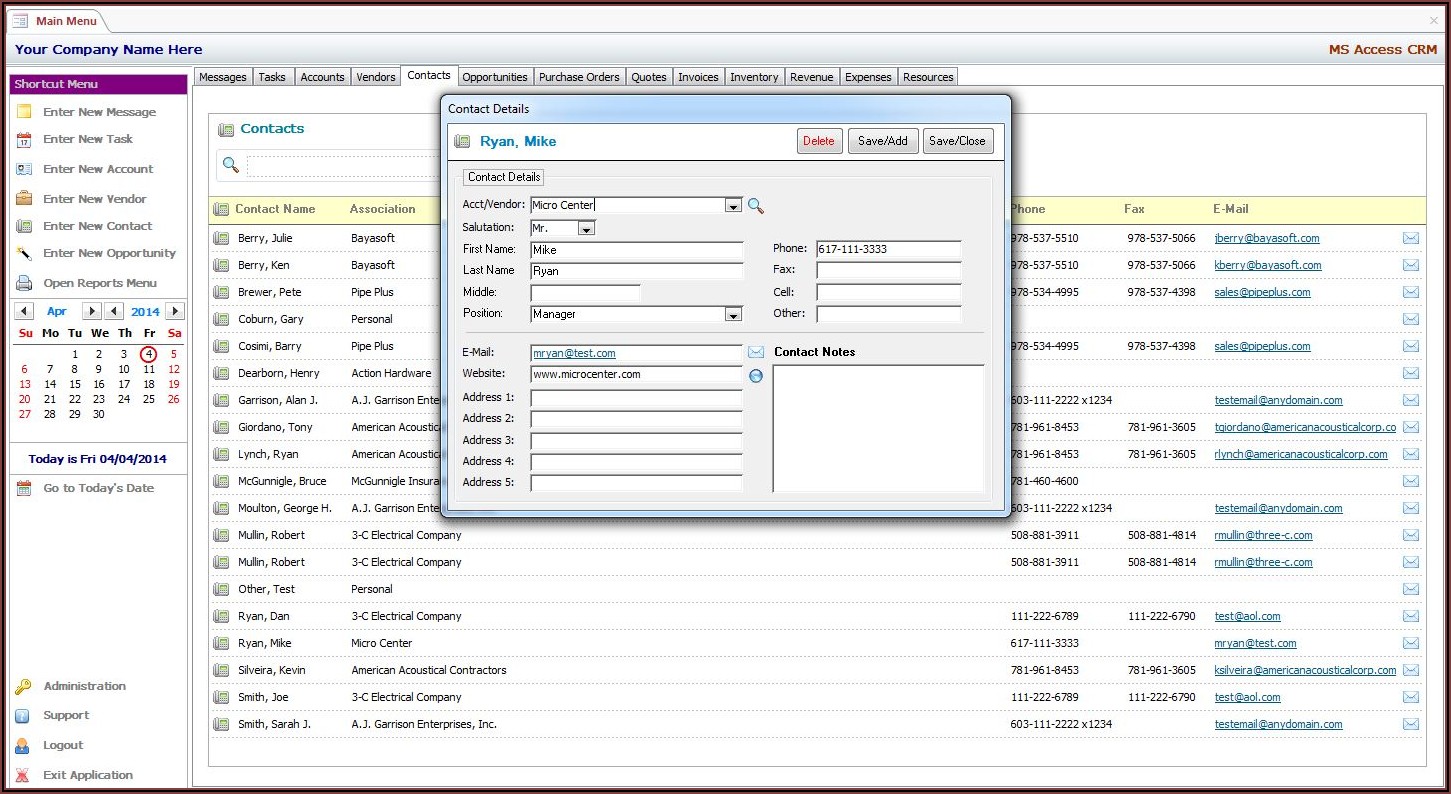Image resolution: width=1451 pixels, height=794 pixels.
Task: Click the Exit Application icon
Action: point(23,775)
